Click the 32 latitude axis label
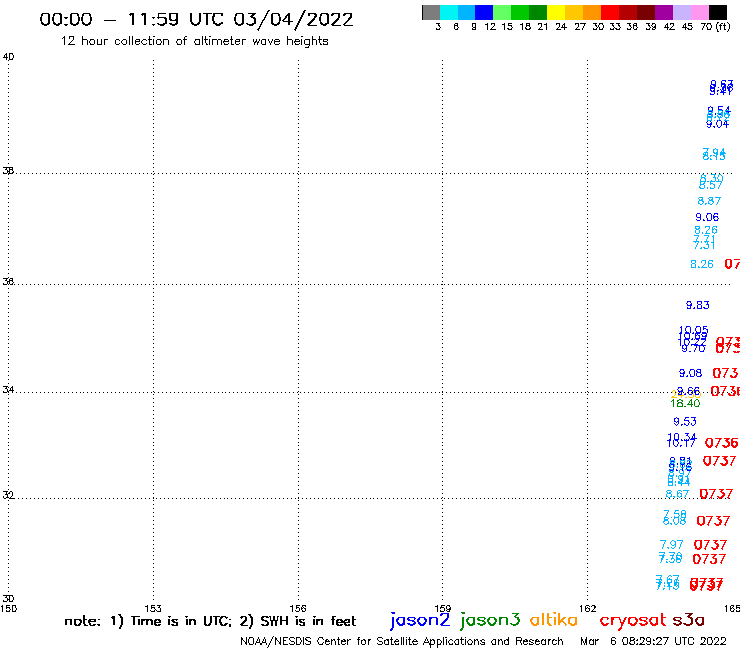Image resolution: width=740 pixels, height=650 pixels. click(x=8, y=495)
